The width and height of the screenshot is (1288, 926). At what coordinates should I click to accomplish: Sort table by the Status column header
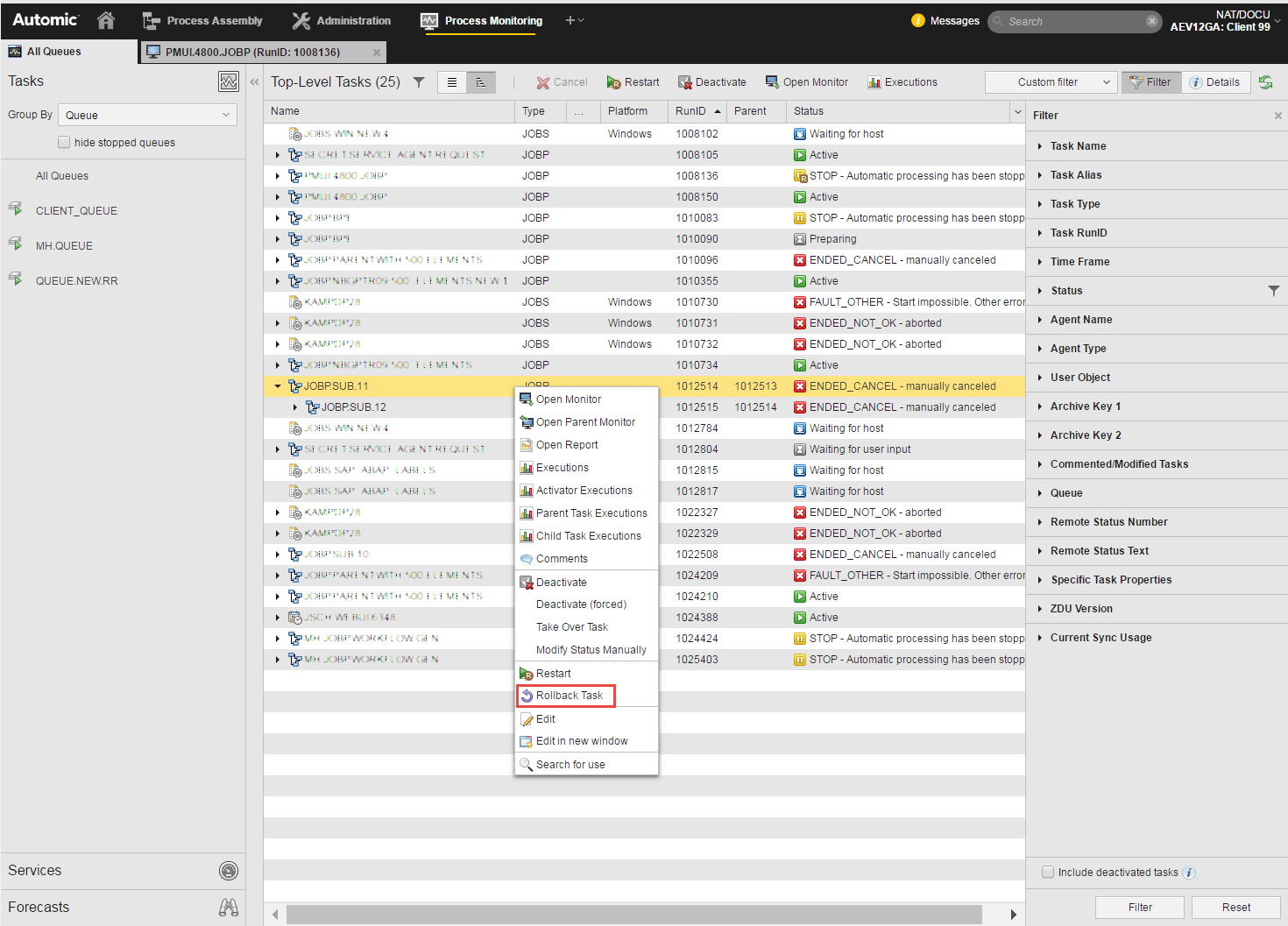[x=899, y=111]
